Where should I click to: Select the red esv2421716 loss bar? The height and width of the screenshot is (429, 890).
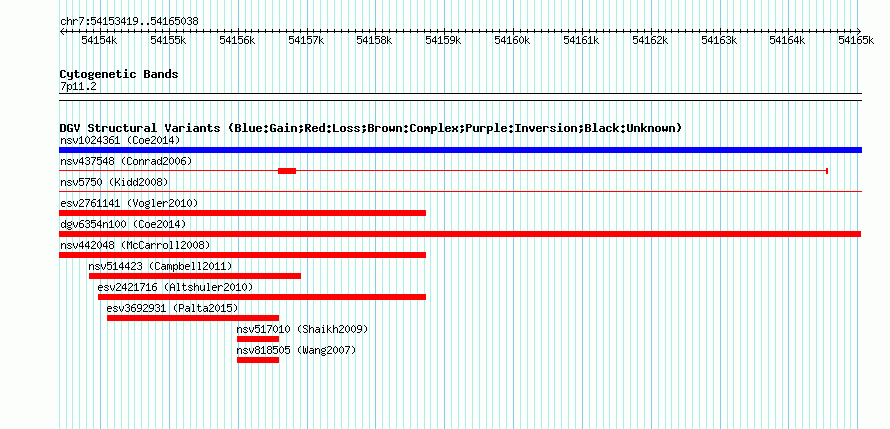(x=262, y=297)
